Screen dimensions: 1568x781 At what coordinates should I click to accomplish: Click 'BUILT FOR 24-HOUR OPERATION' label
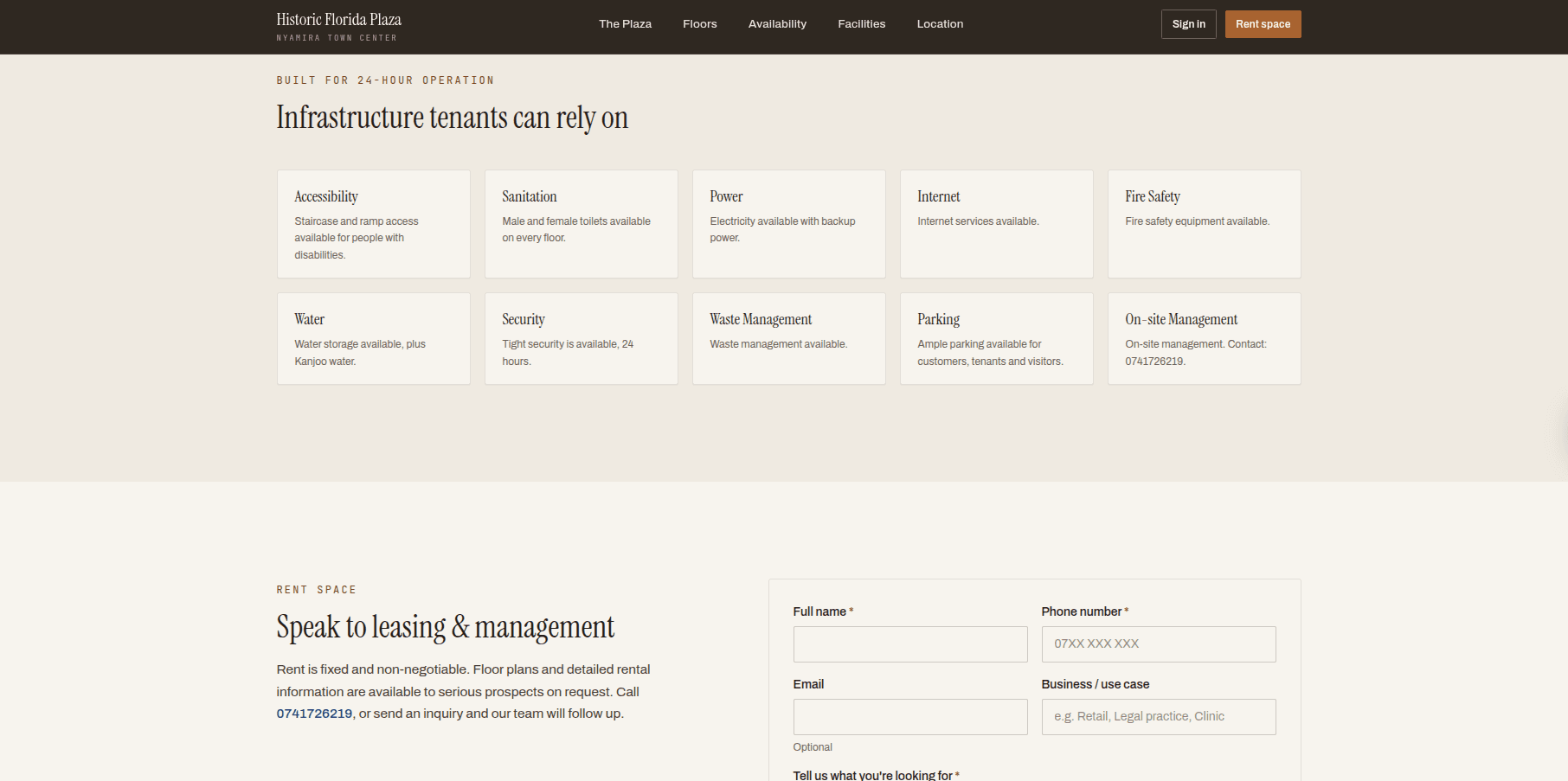[x=385, y=80]
